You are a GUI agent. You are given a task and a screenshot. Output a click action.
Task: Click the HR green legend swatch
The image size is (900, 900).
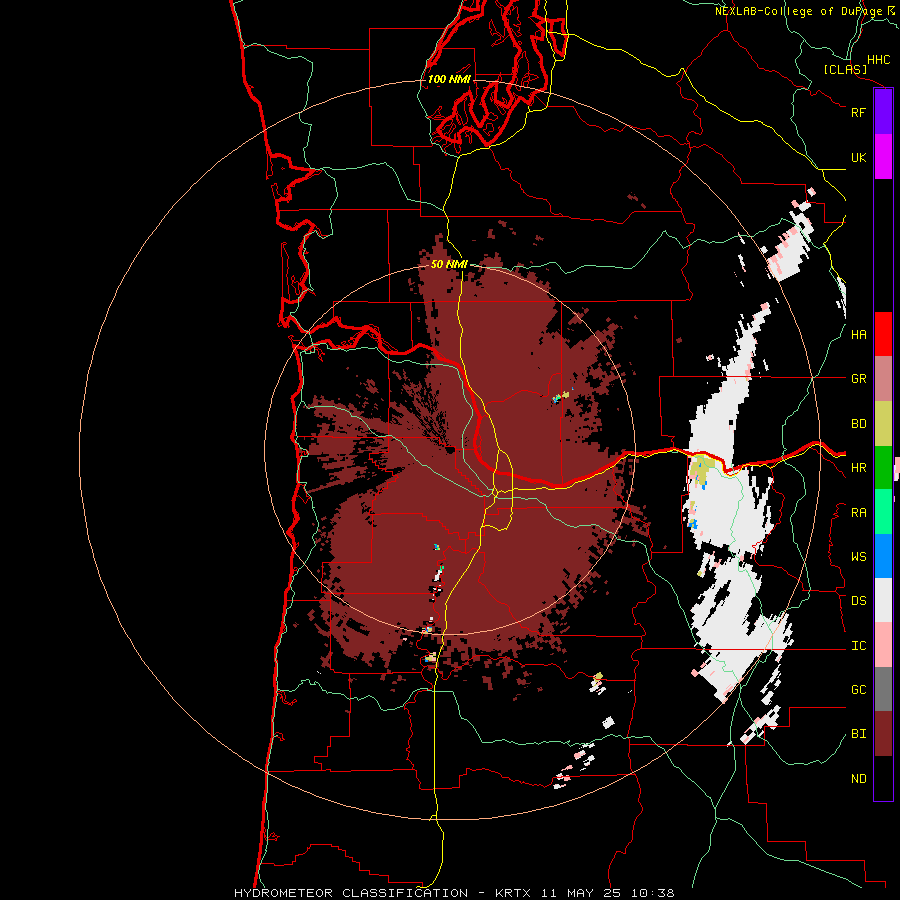click(x=883, y=467)
